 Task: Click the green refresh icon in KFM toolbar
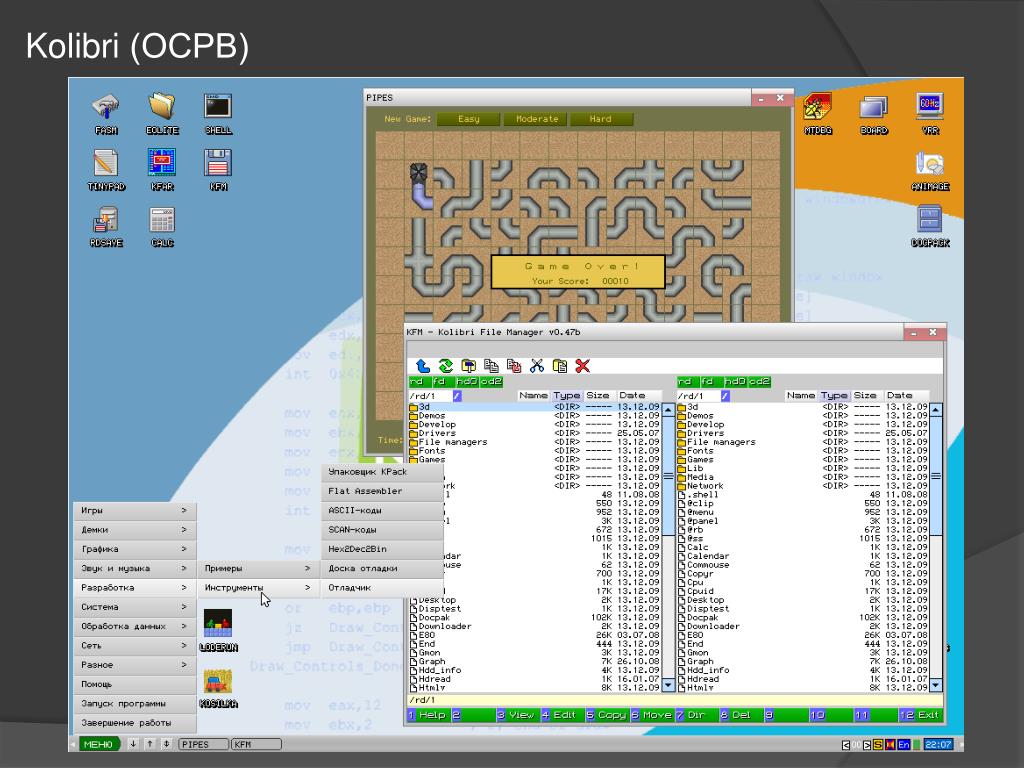click(x=446, y=366)
